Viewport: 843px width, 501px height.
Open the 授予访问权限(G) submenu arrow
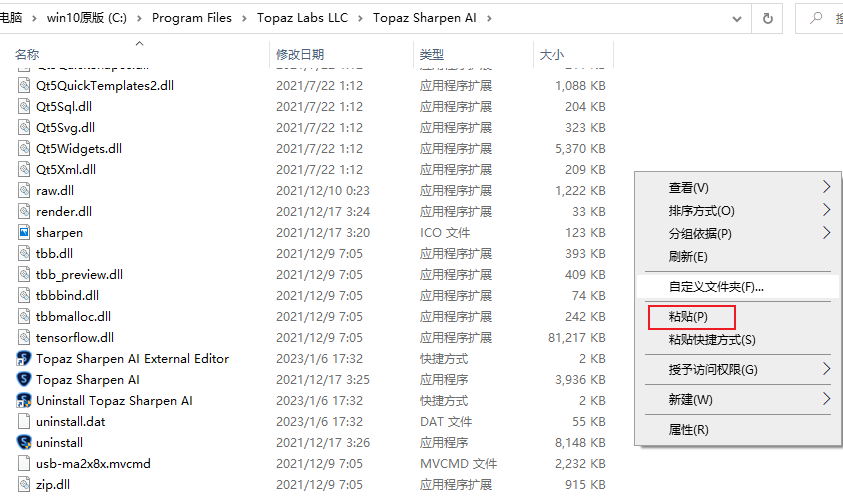click(826, 369)
